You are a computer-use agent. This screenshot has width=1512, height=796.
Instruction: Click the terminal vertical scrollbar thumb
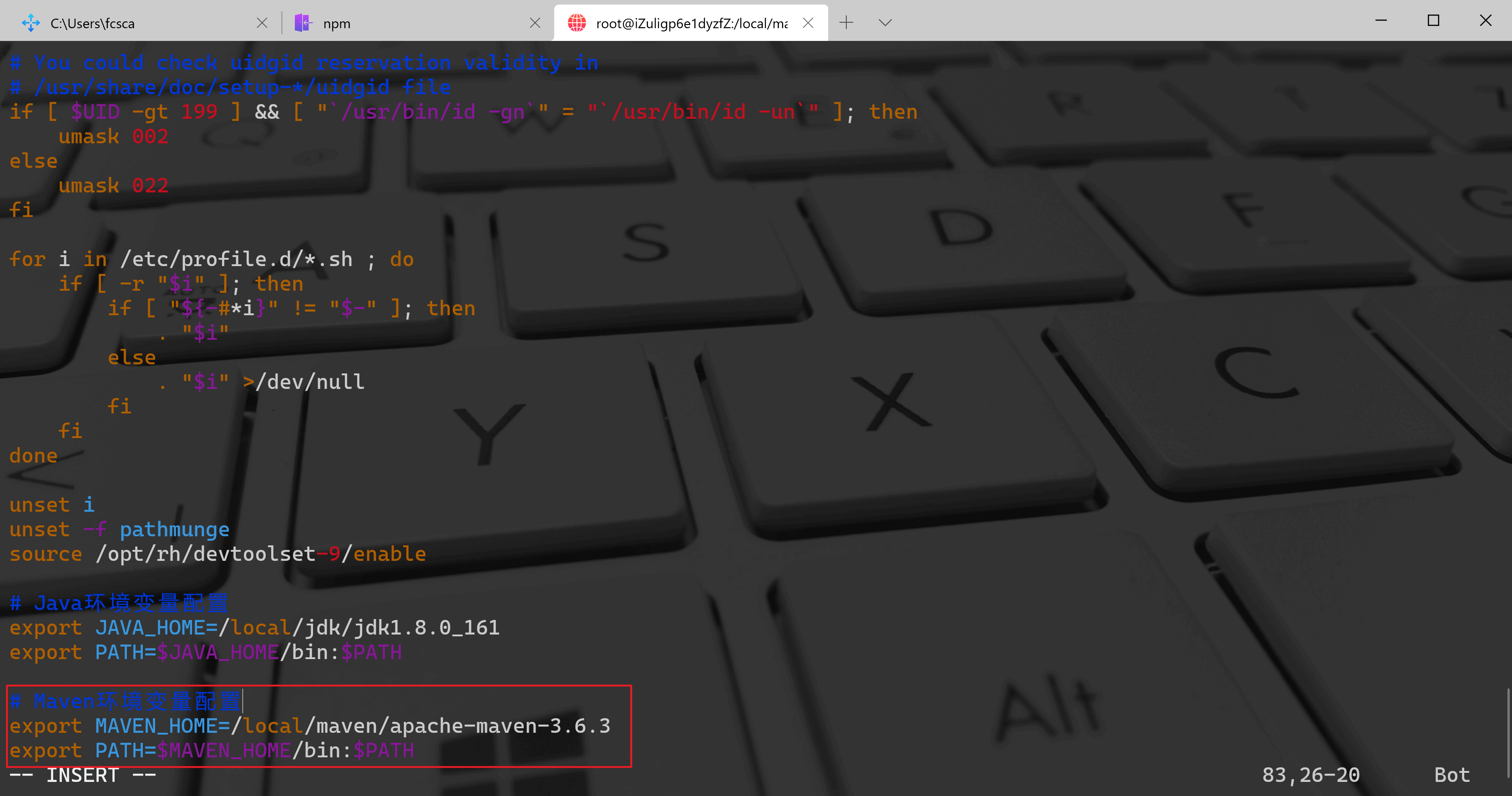(x=1508, y=733)
